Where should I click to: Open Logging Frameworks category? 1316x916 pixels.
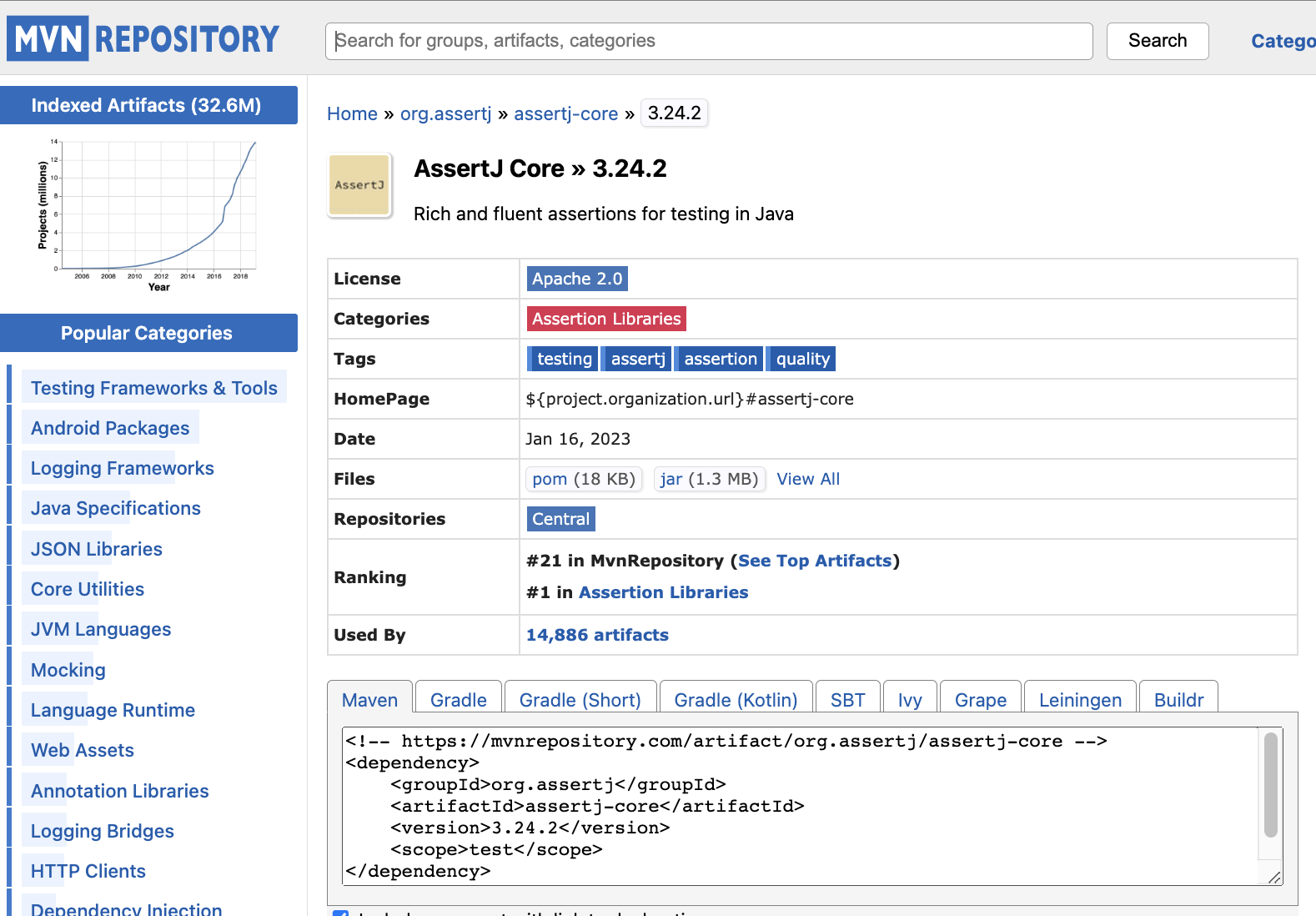(123, 468)
